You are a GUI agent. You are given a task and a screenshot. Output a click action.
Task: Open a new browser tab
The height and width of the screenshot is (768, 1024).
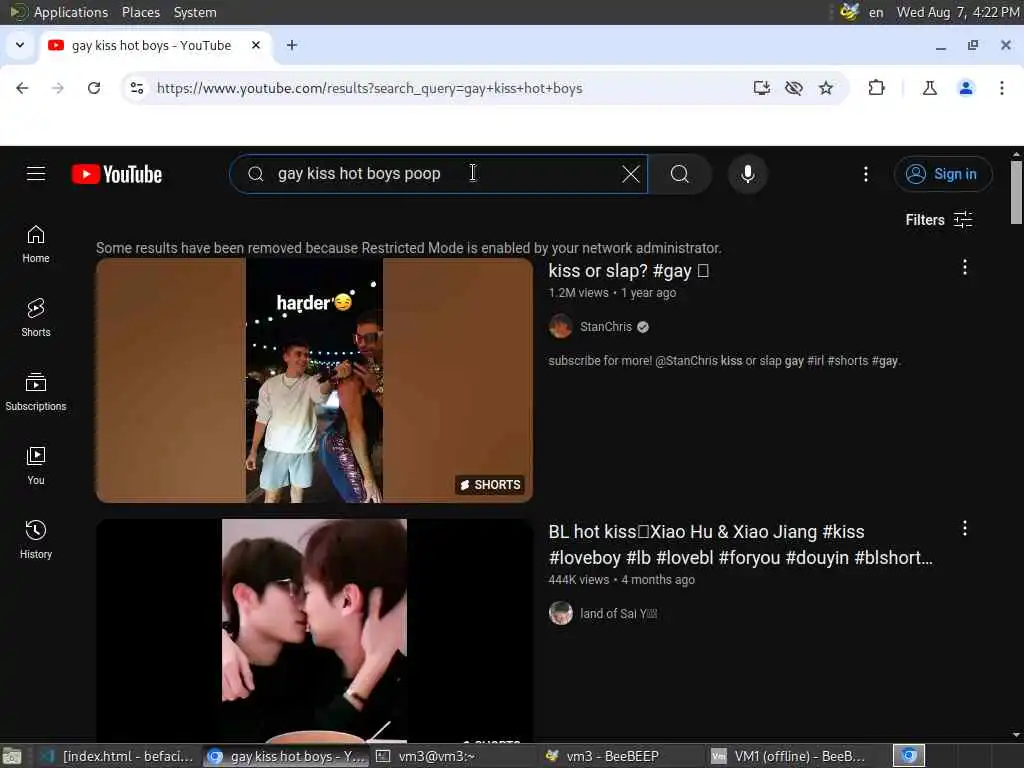click(x=292, y=45)
